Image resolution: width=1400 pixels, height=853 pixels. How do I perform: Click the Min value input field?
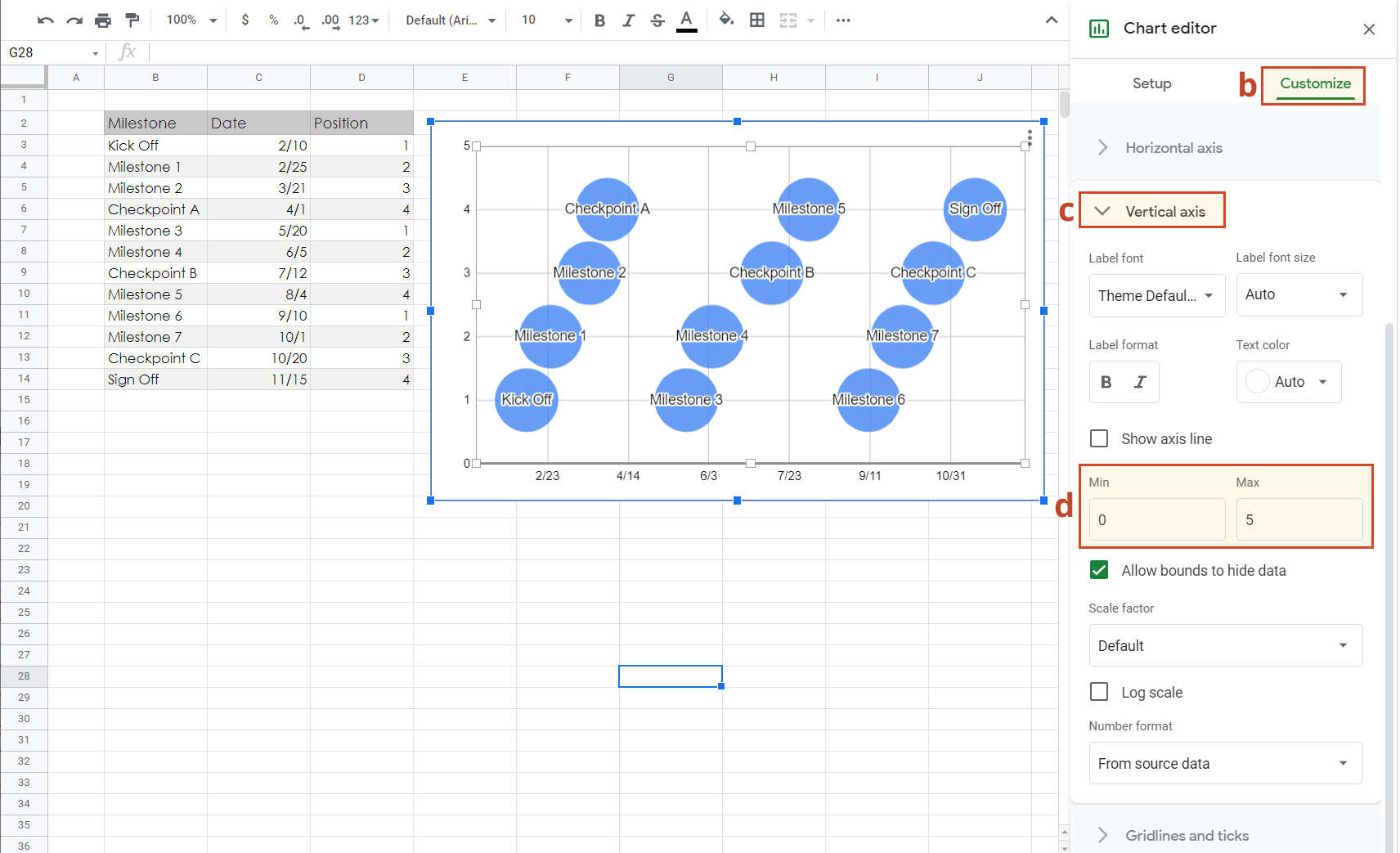1155,519
